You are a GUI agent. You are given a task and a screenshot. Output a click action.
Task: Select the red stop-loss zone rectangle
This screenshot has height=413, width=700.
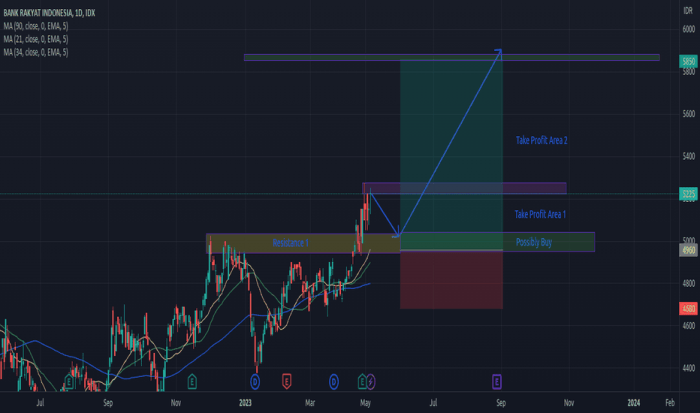coord(450,280)
